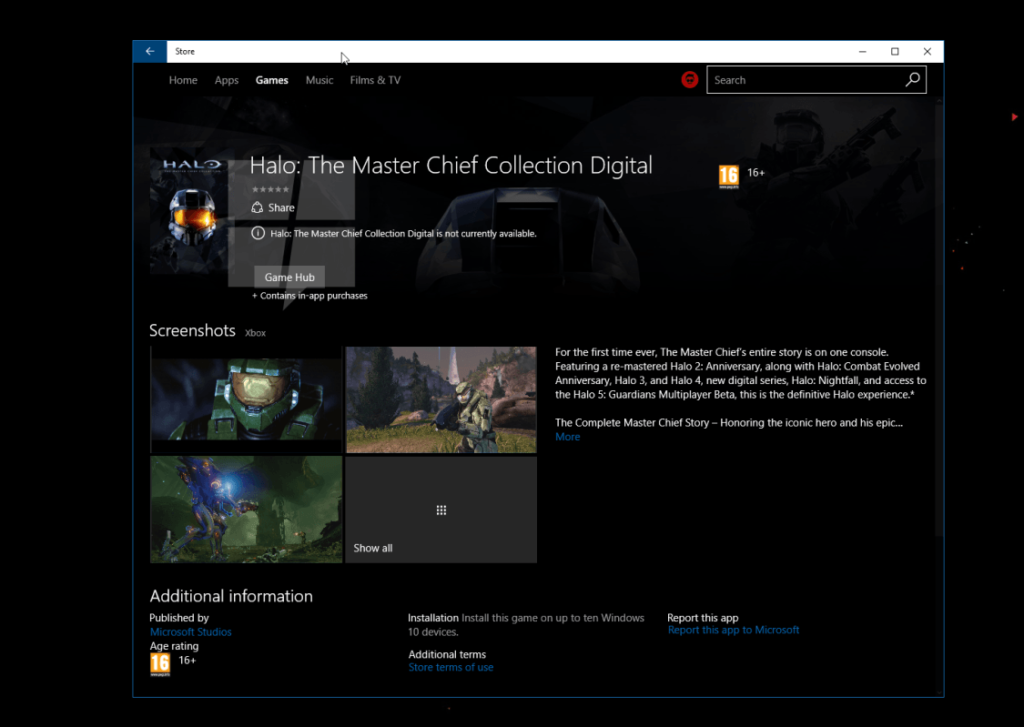Open the Game Hub
Screen dimensions: 1024x727
(x=288, y=277)
